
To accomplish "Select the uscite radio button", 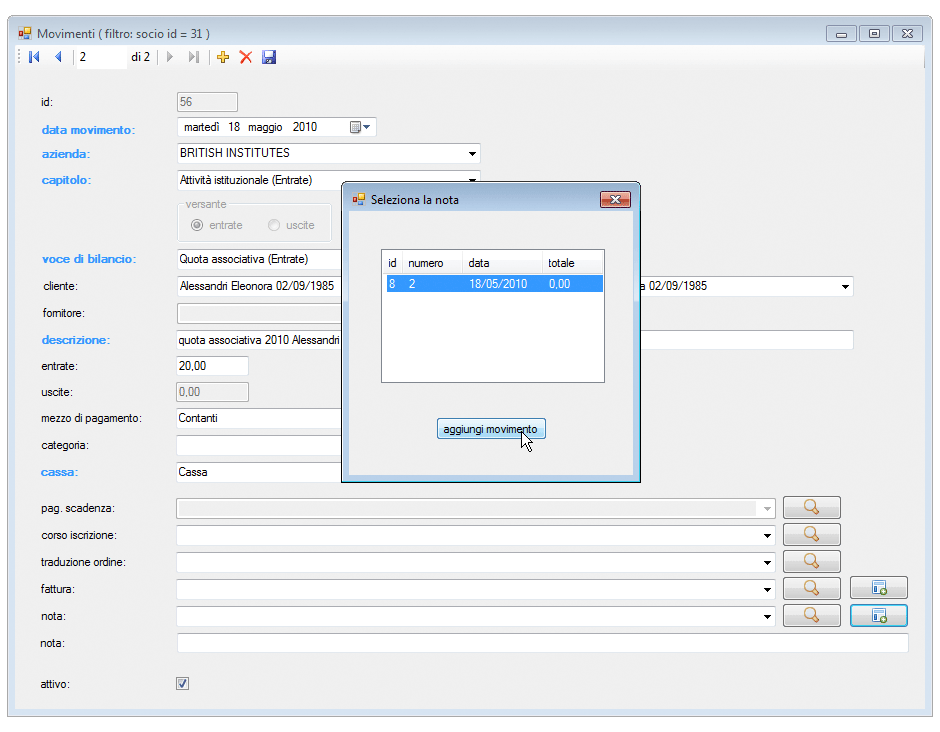I will pos(274,225).
